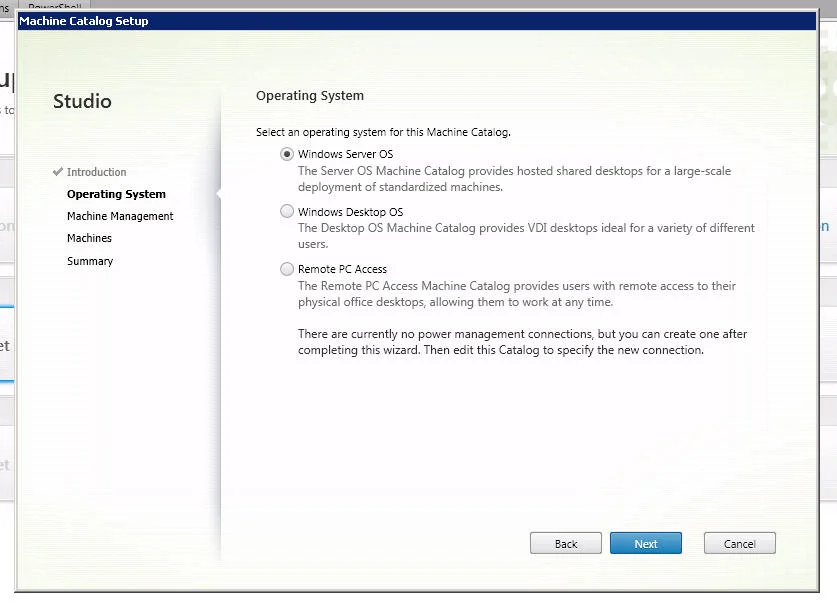Screen dimensions: 837x609
Task: Cancel the Machine Catalog Setup wizard
Action: [739, 543]
